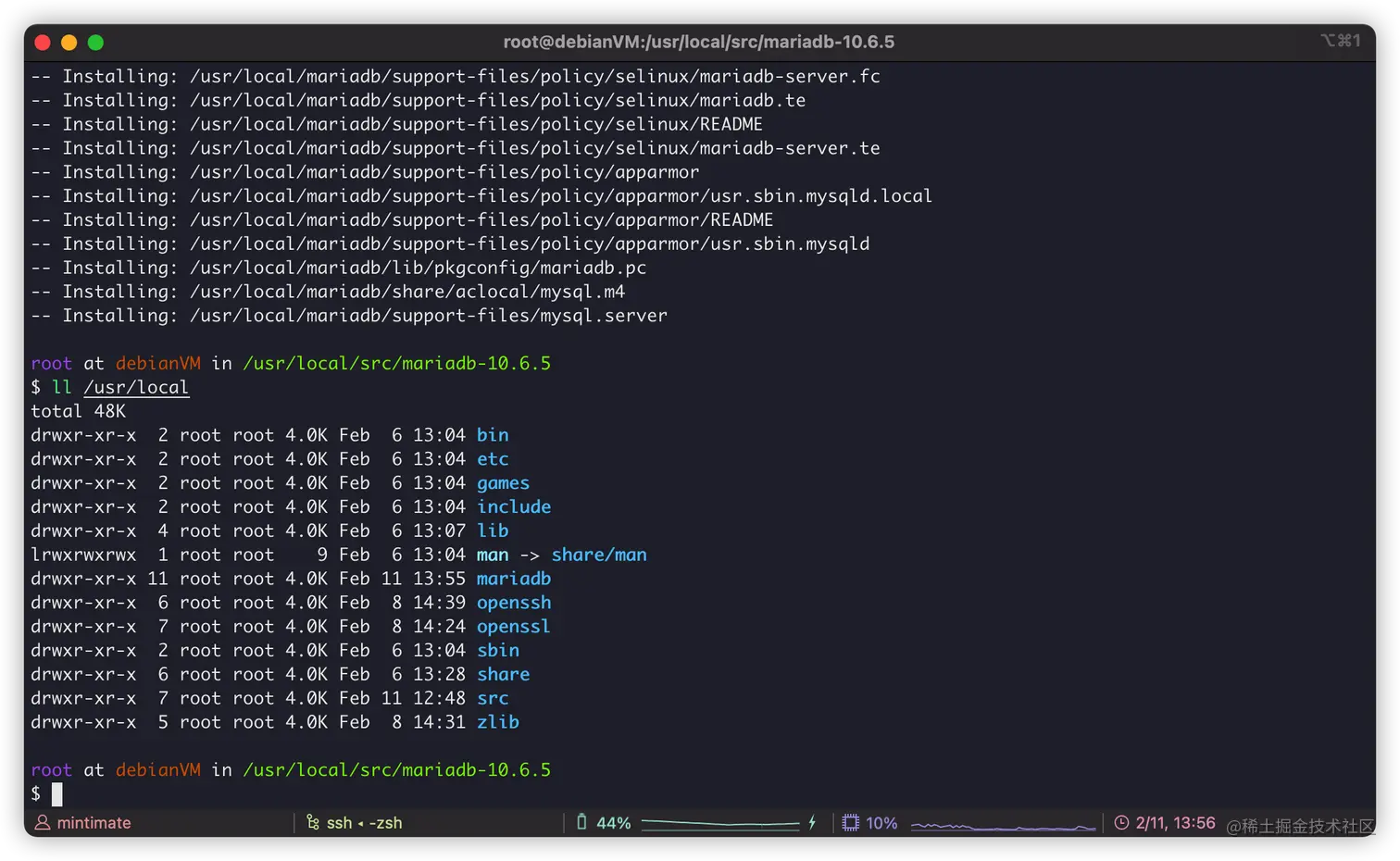
Task: Click the battery icon showing 44%
Action: 581,822
